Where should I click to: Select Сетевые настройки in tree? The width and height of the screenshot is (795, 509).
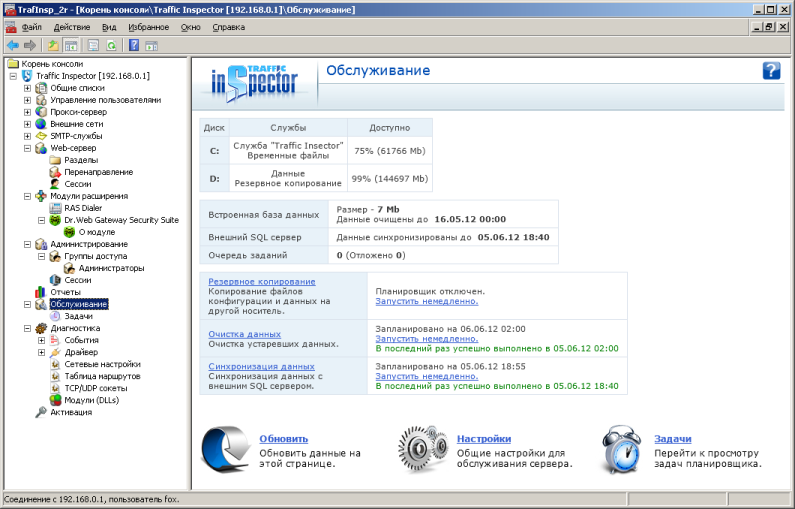(102, 365)
